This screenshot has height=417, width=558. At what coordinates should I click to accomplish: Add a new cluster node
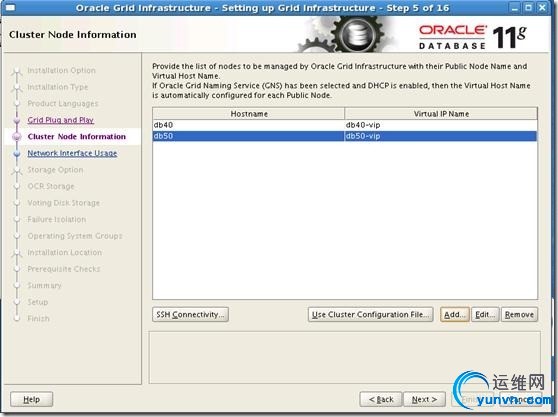(454, 315)
